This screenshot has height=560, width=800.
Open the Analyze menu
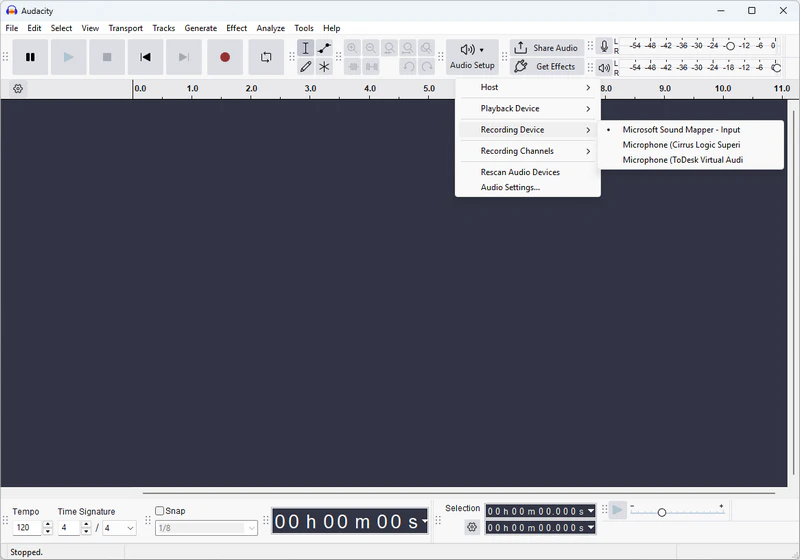click(x=270, y=28)
